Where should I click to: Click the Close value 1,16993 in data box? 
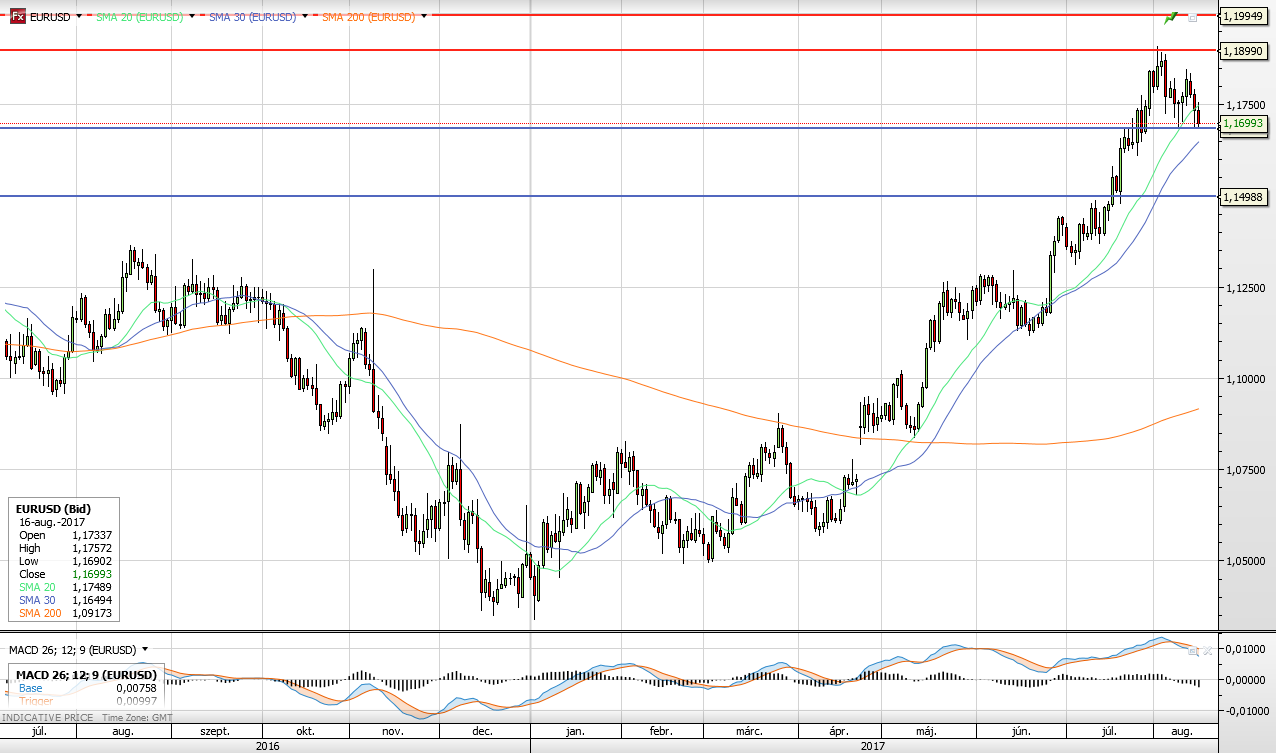tap(90, 574)
